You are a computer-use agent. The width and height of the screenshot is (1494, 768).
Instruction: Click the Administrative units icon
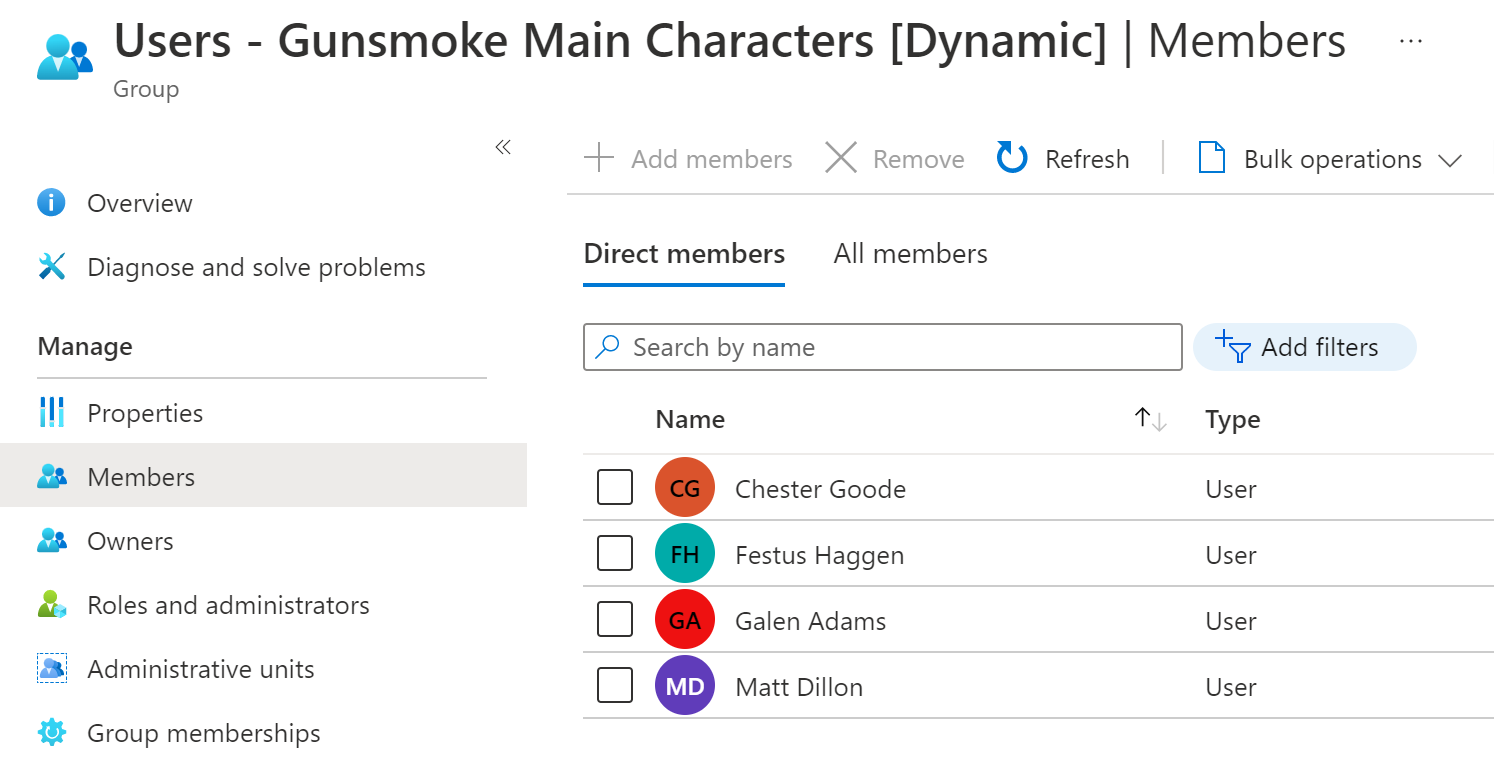(x=51, y=669)
